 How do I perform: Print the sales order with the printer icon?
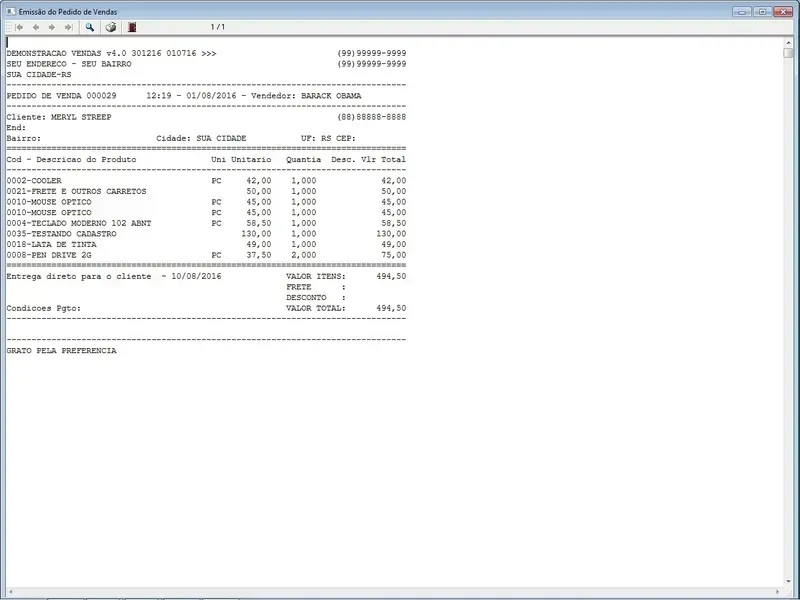pos(111,27)
